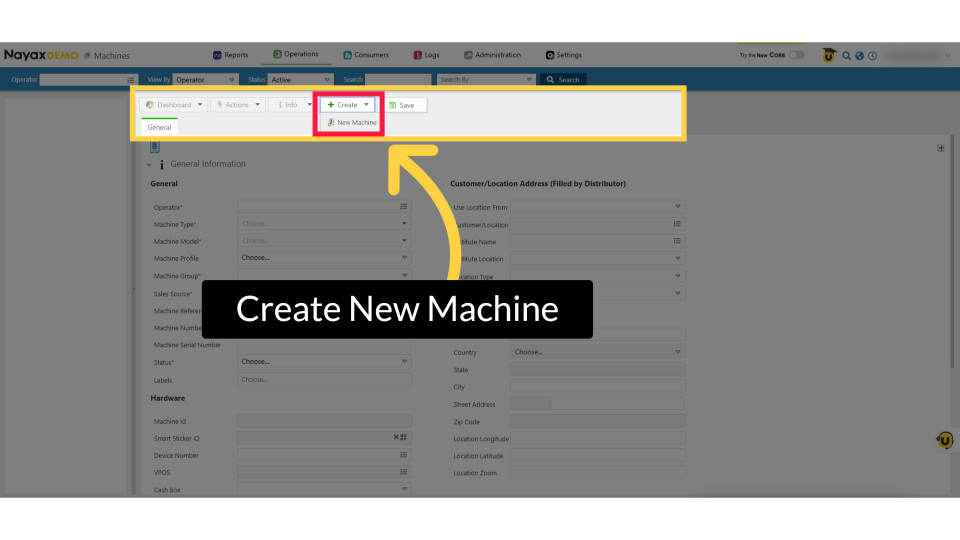Collapse the General Information section
Screen dimensions: 960x540
[x=149, y=164]
